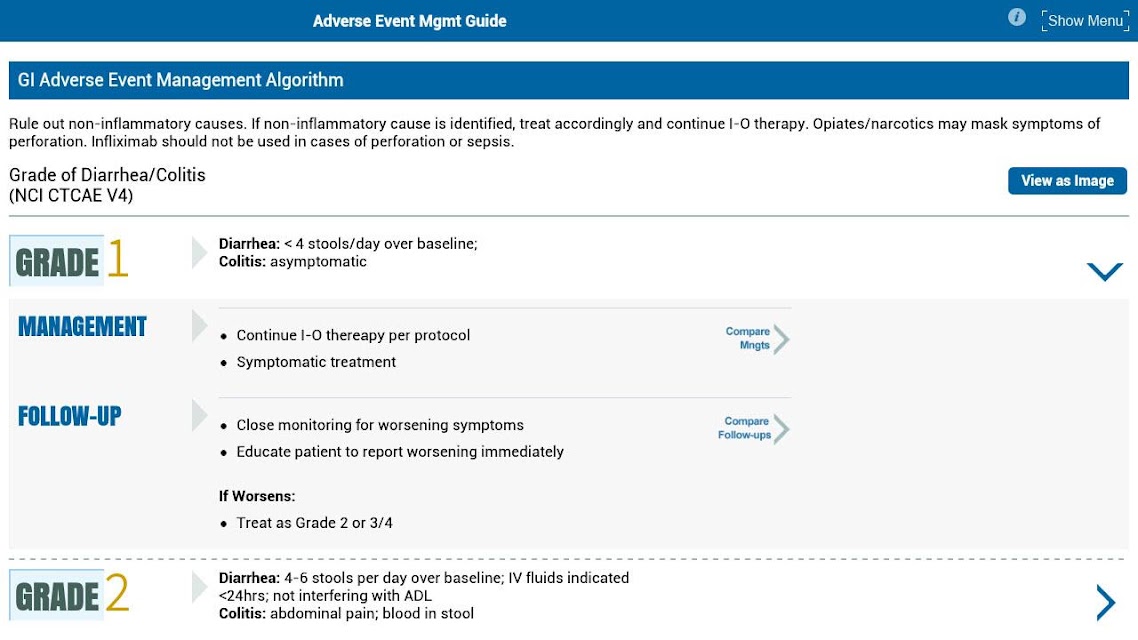Screen dimensions: 1138x640
Task: Click the Adverse Event Mgmt Guide title
Action: coord(409,21)
